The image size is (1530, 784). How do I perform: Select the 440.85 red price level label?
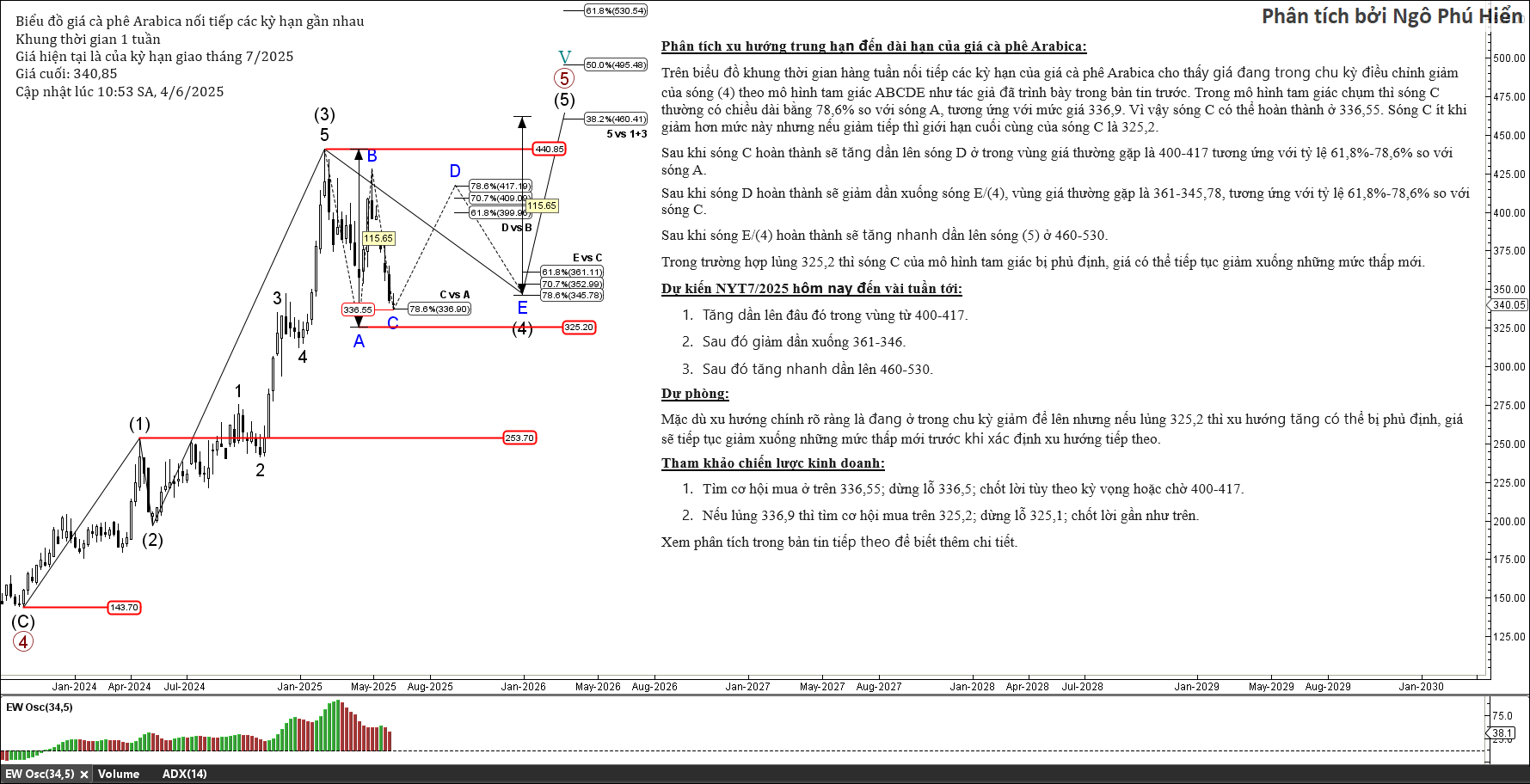point(550,149)
